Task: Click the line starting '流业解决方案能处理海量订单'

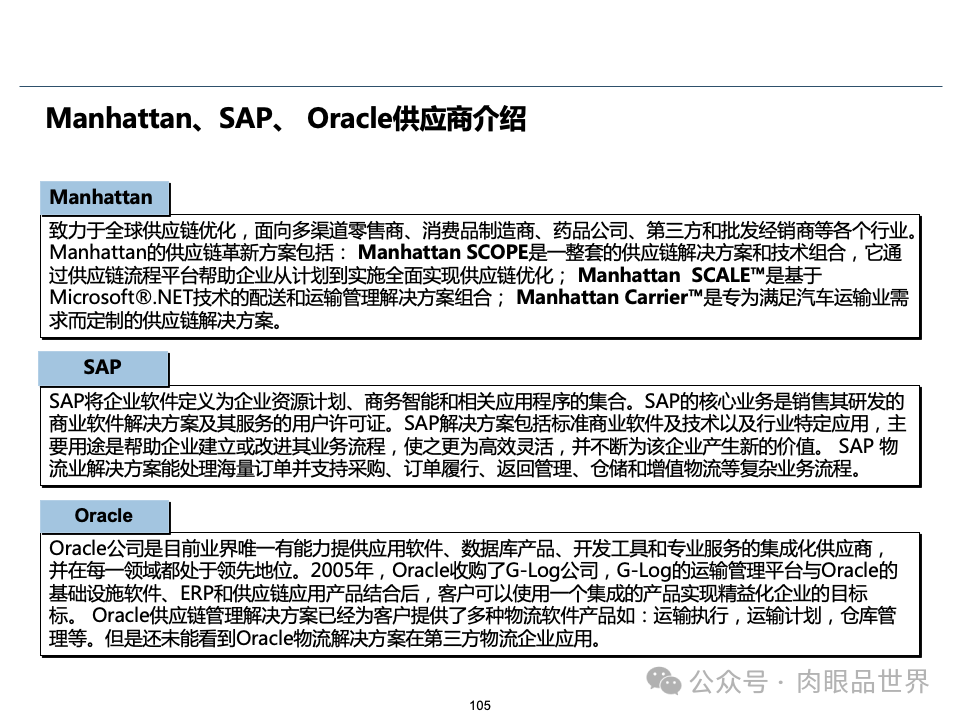Action: (456, 469)
